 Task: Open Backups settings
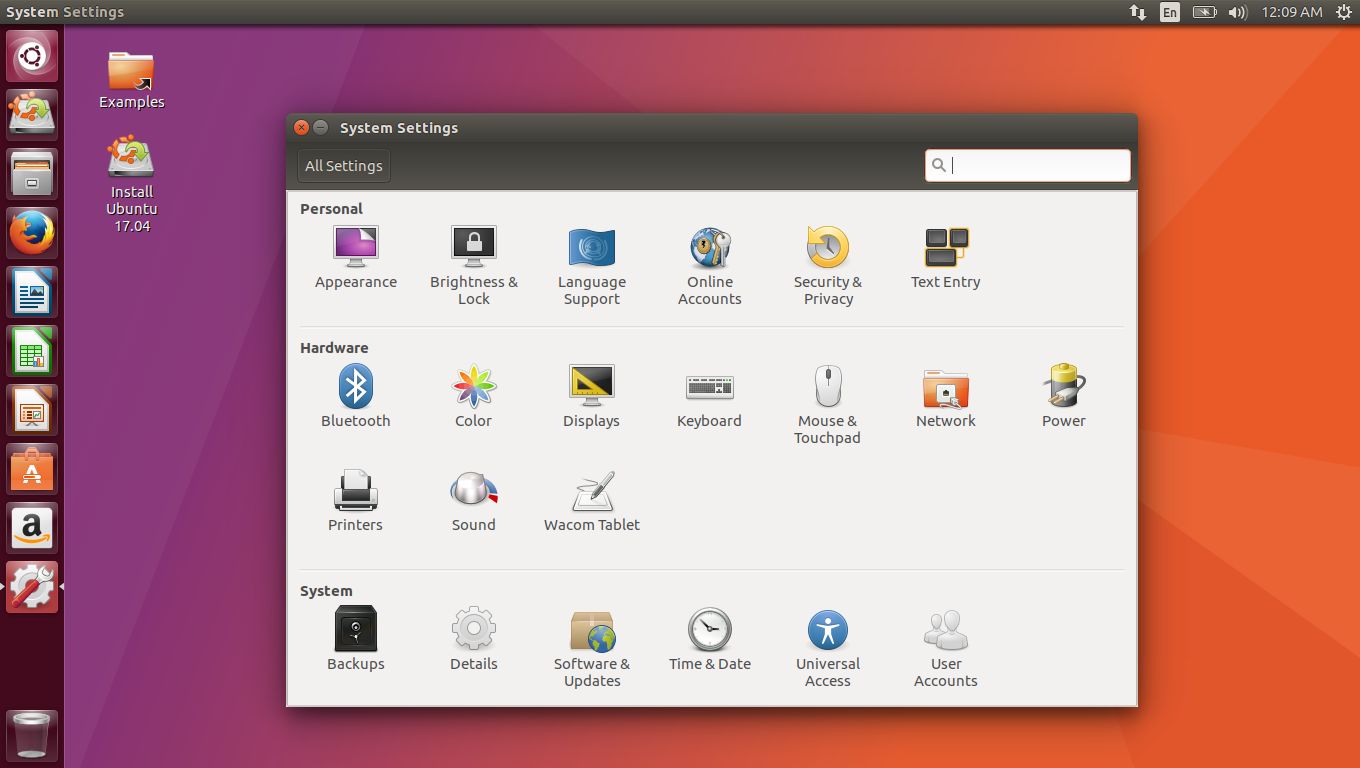[x=356, y=640]
